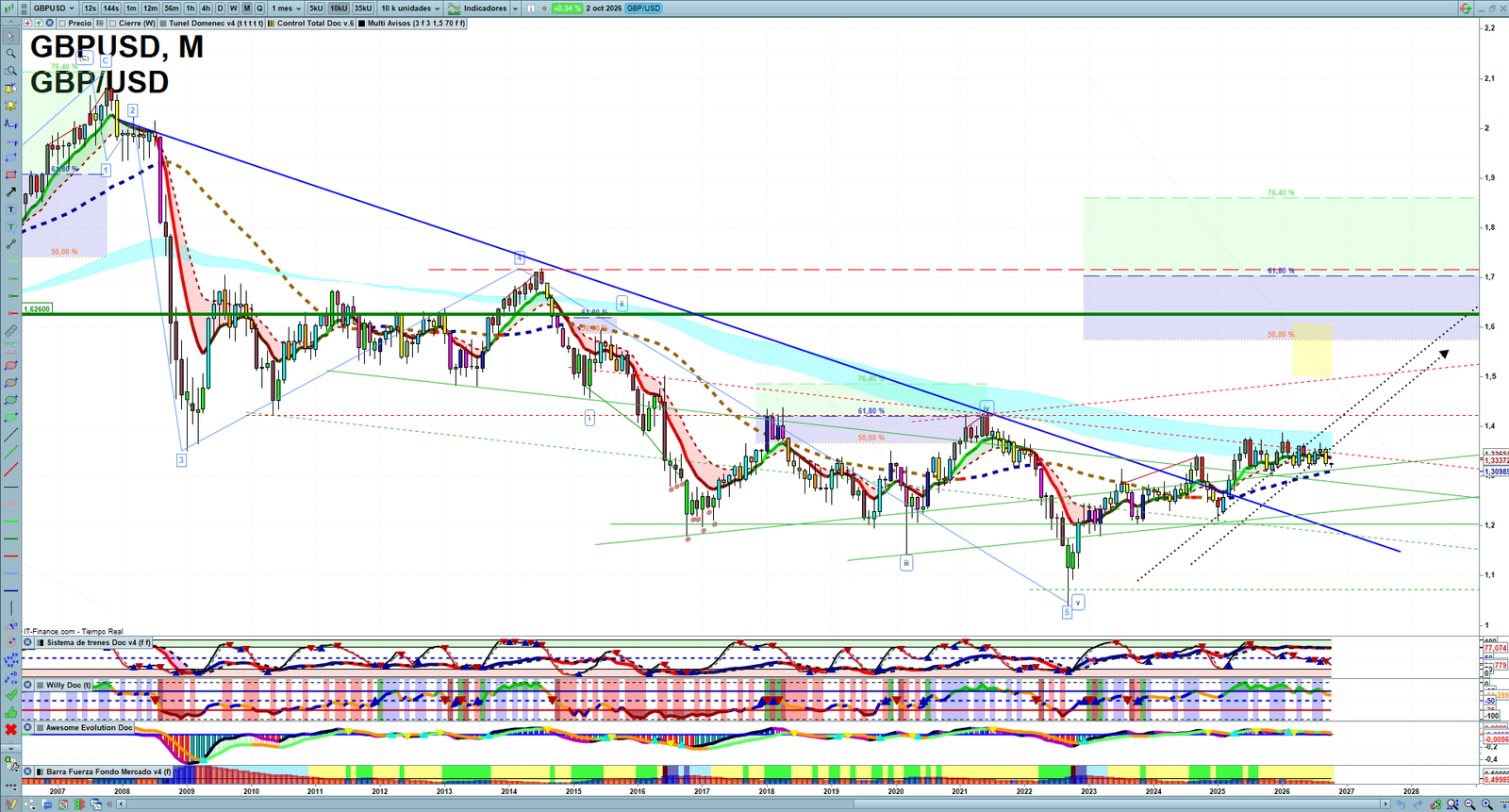1509x812 pixels.
Task: Click the 35kU units button
Action: point(363,8)
